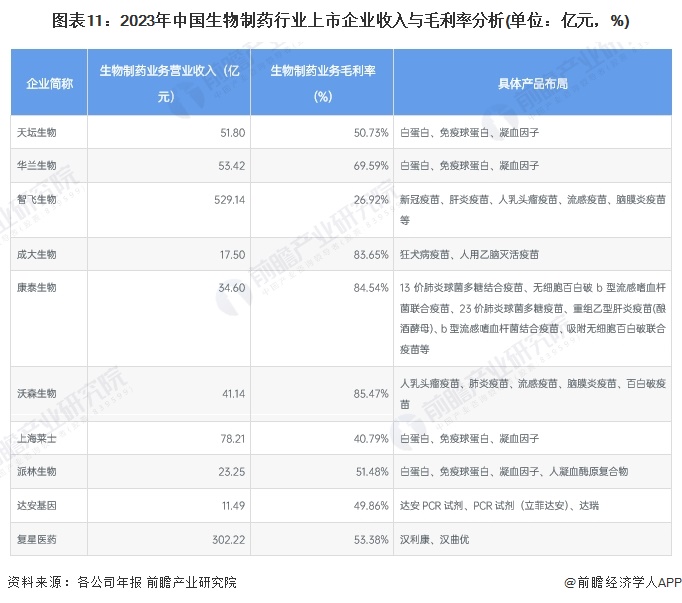Click 华兰生物 row product description text
This screenshot has width=682, height=603.
[469, 166]
